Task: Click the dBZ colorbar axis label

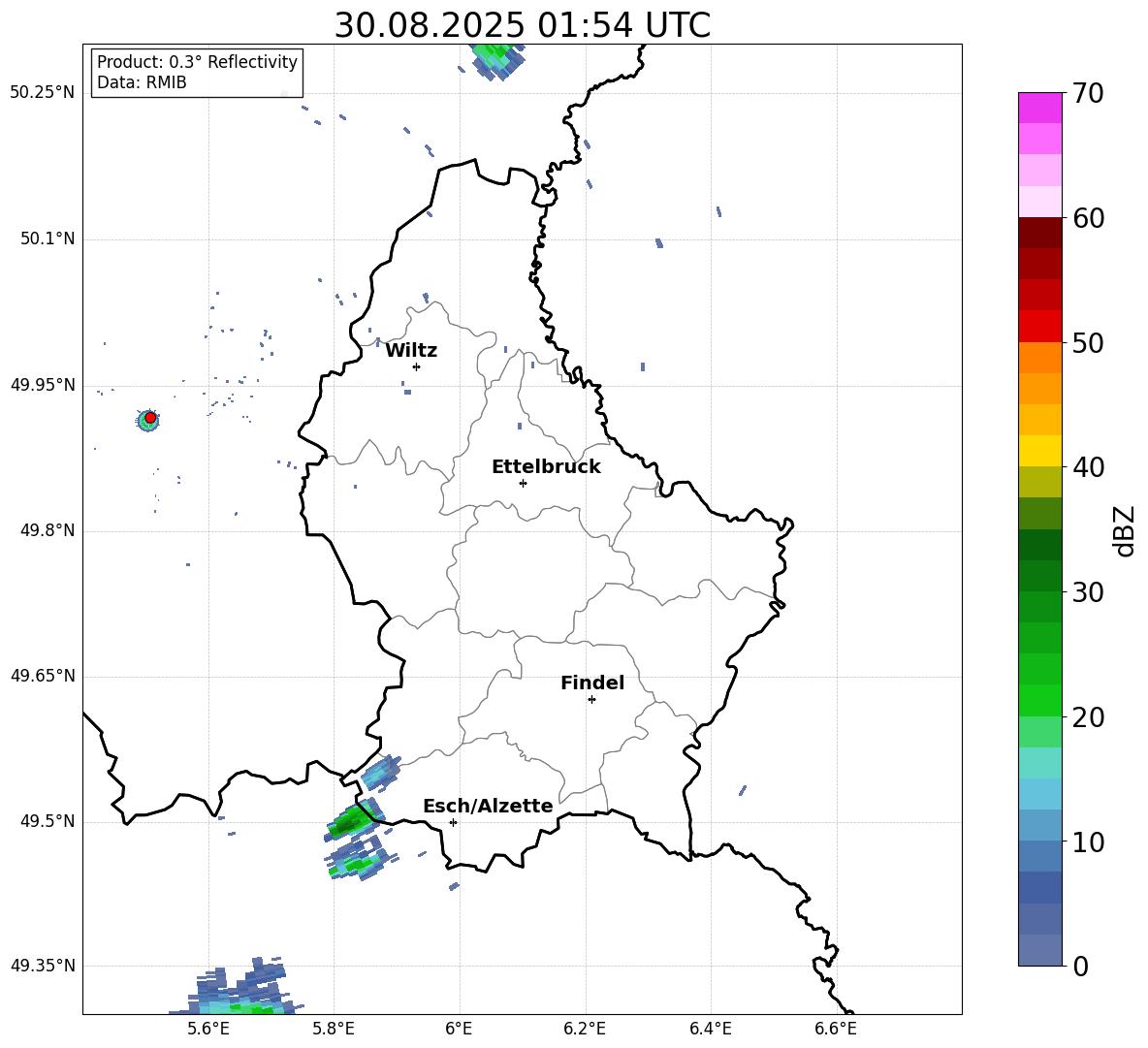Action: [x=1125, y=530]
